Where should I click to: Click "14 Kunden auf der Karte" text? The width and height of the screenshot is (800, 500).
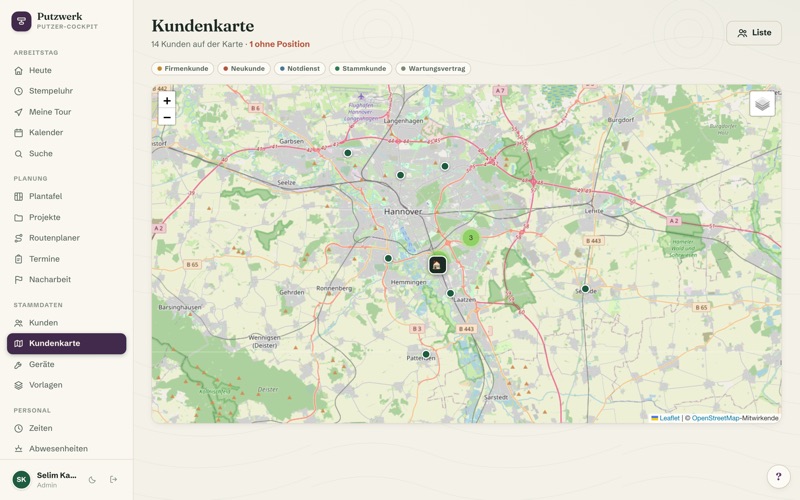(x=197, y=44)
